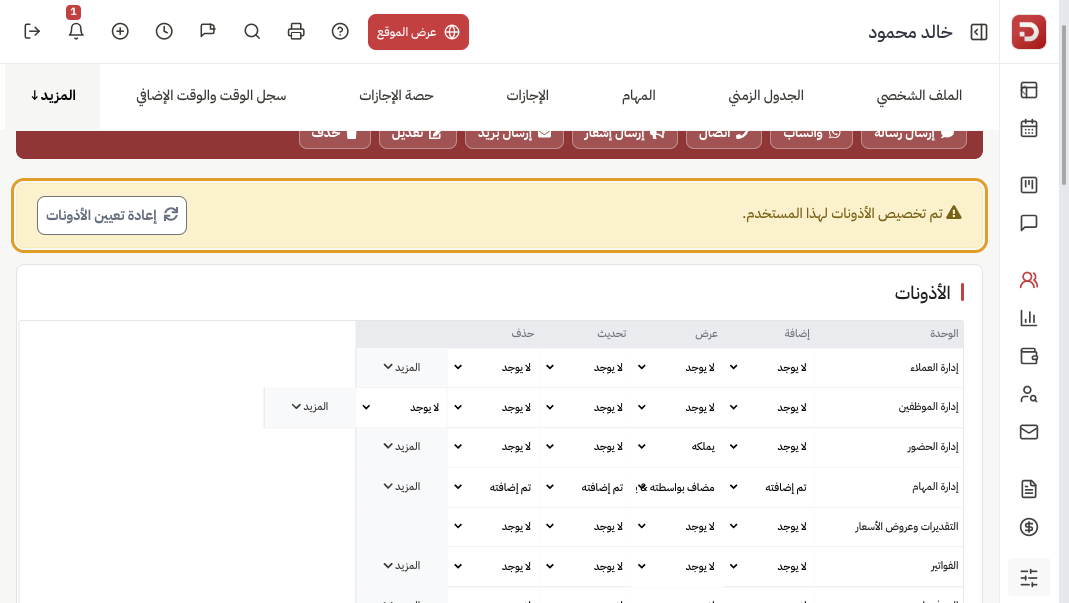Open حذف dropdown for التقديرات وعروض الأسعار
This screenshot has width=1069, height=603.
pos(494,527)
